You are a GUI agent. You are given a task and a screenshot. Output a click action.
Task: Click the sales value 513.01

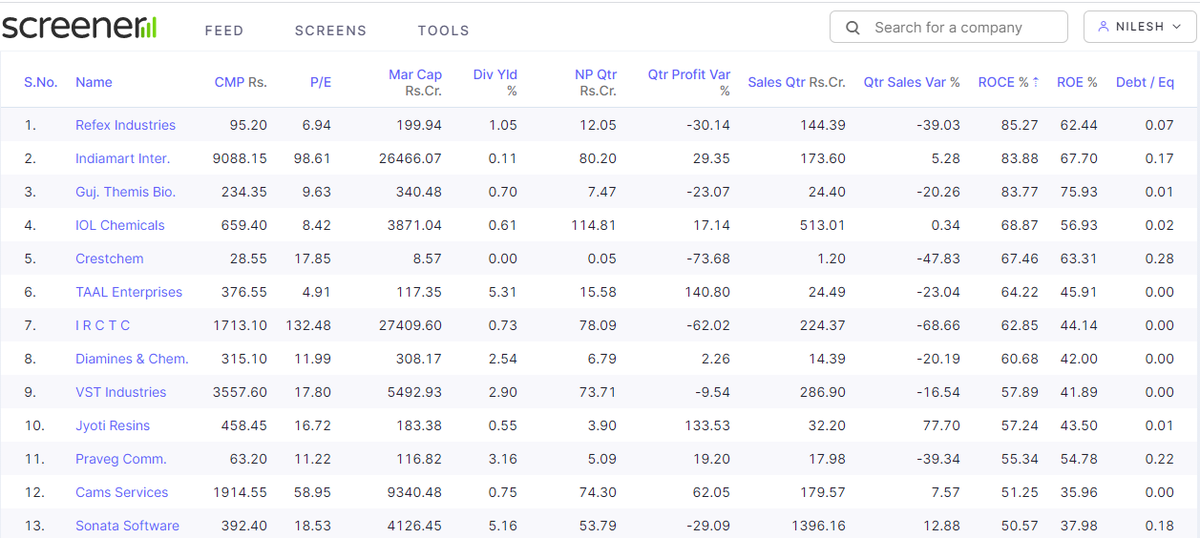tap(823, 225)
